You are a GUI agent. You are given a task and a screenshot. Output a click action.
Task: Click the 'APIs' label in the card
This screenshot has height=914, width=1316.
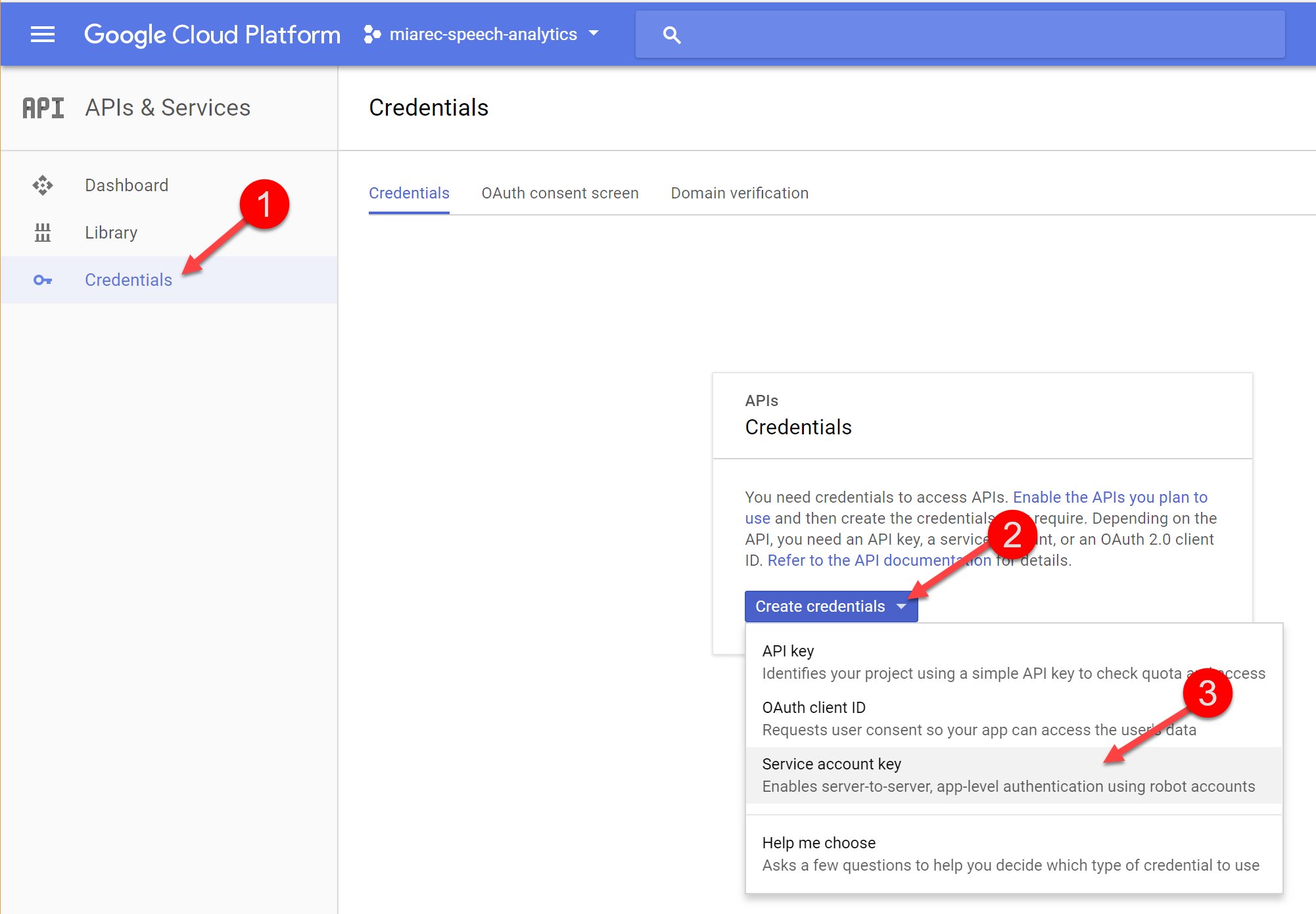click(761, 401)
